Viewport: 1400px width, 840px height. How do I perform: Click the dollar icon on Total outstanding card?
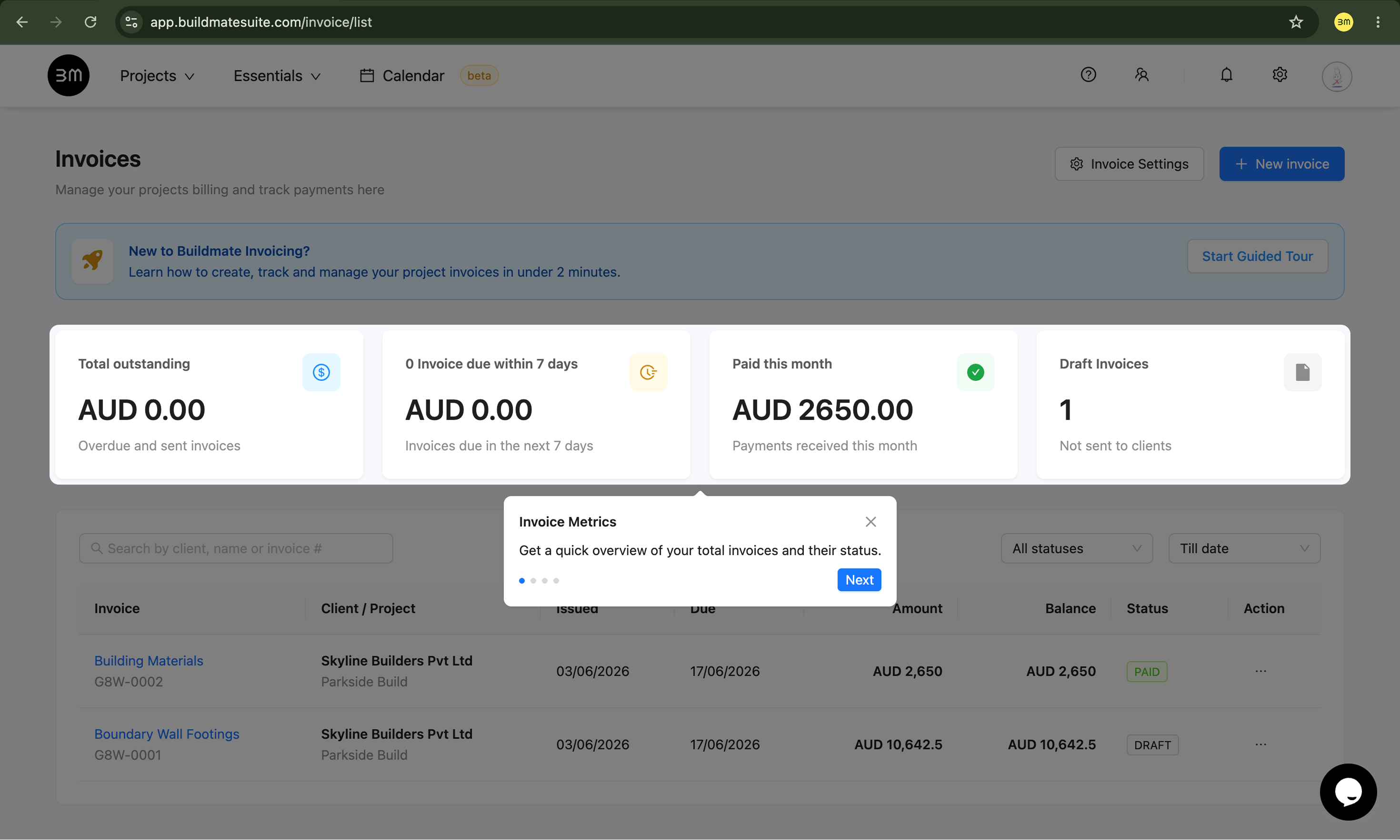[x=321, y=372]
